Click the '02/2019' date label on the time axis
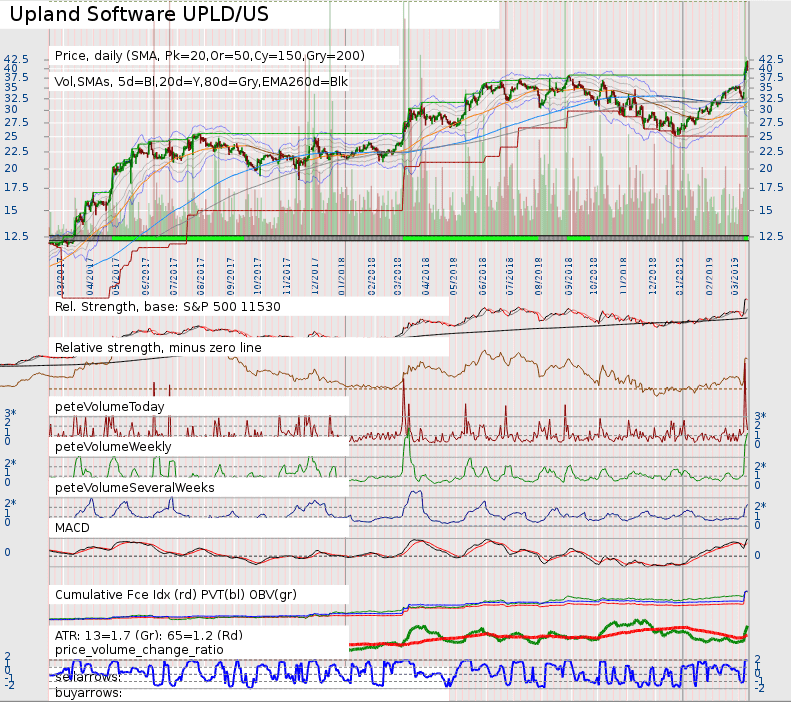 coord(709,276)
